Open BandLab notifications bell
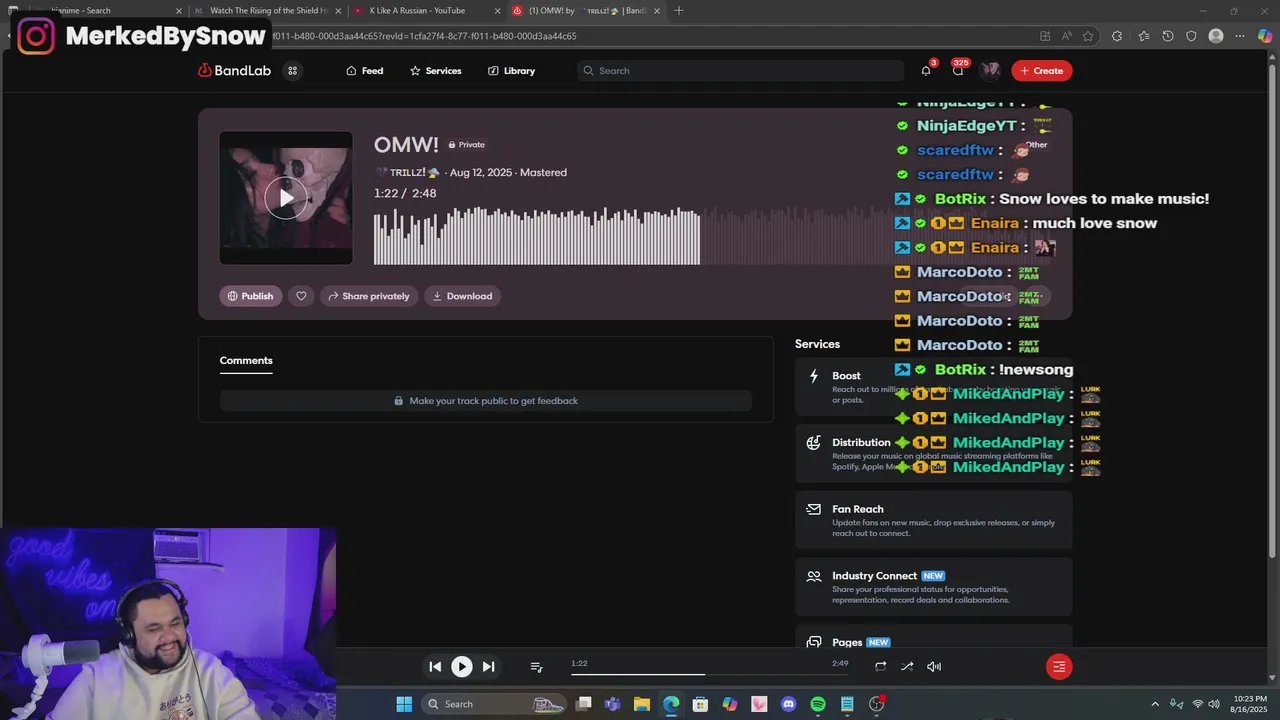 click(x=926, y=71)
